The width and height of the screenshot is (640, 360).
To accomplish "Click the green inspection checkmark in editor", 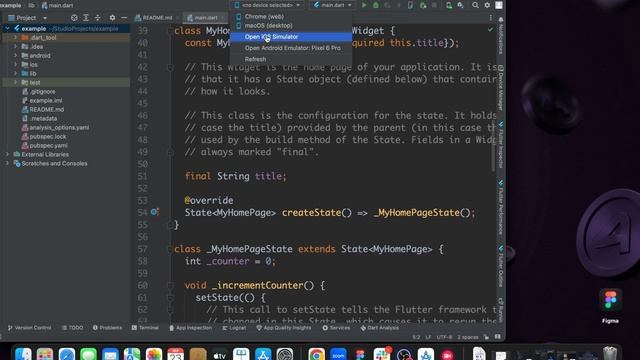I will coord(490,29).
